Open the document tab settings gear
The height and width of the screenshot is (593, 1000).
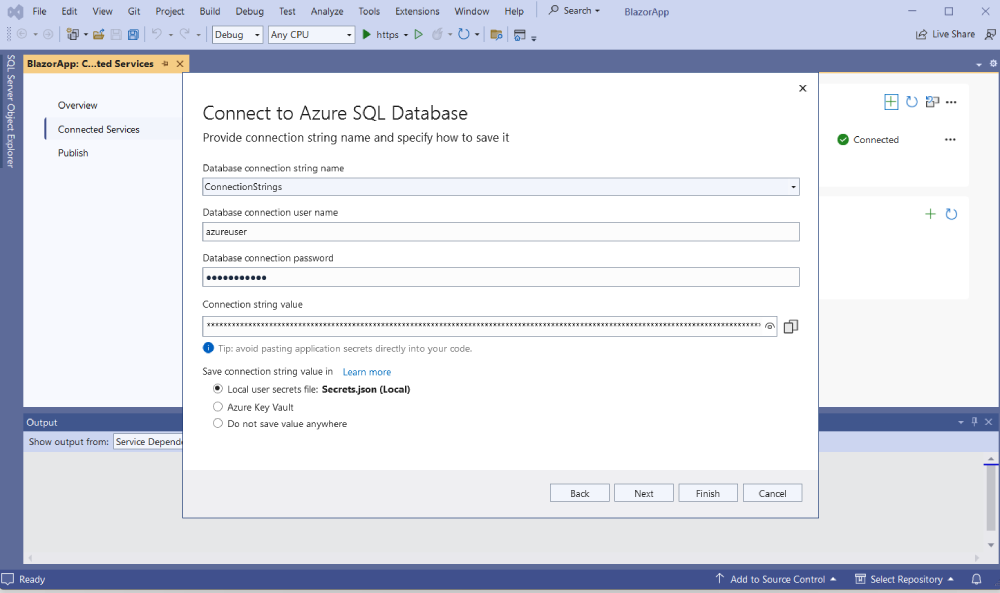pos(993,64)
